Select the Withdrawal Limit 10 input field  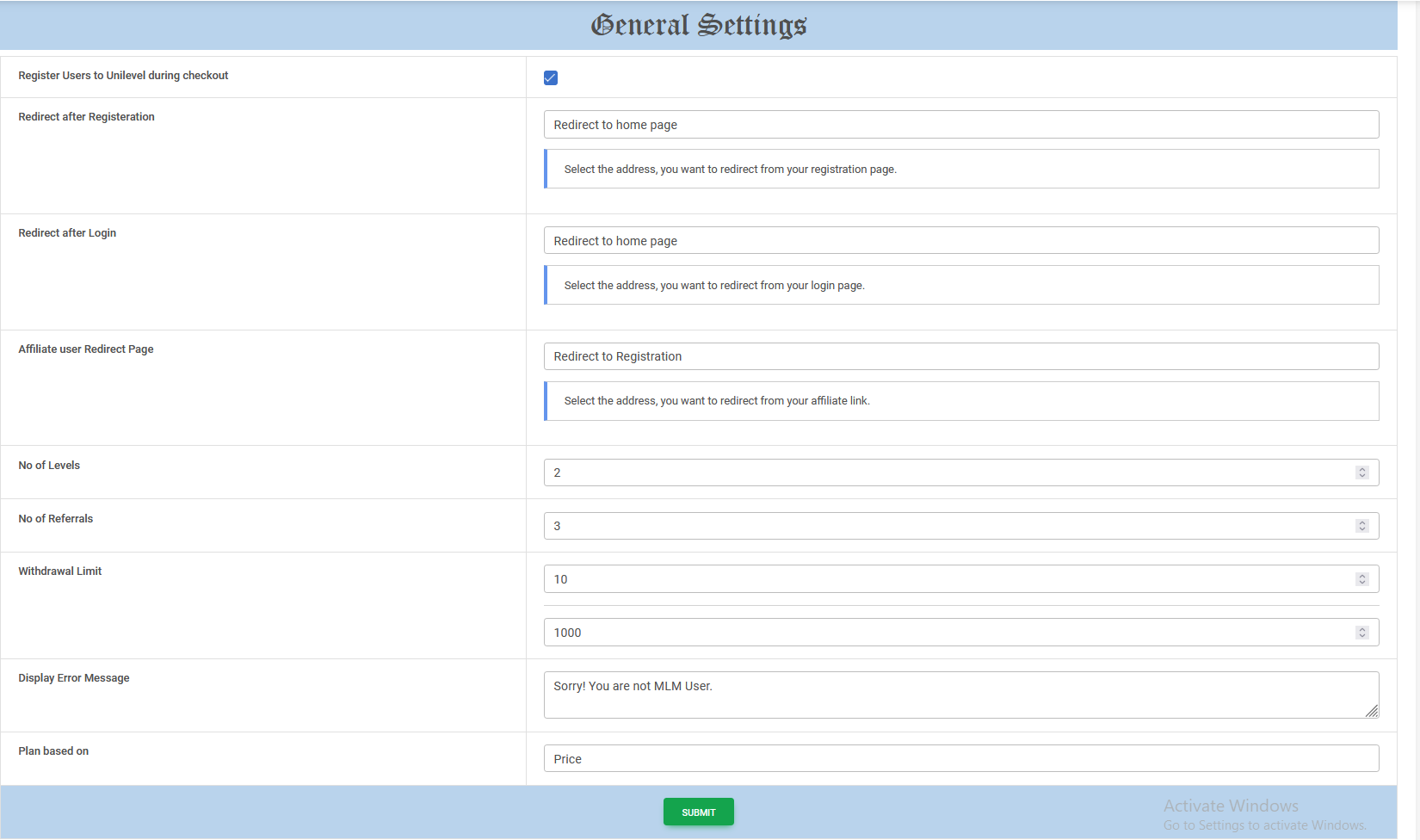[861, 578]
